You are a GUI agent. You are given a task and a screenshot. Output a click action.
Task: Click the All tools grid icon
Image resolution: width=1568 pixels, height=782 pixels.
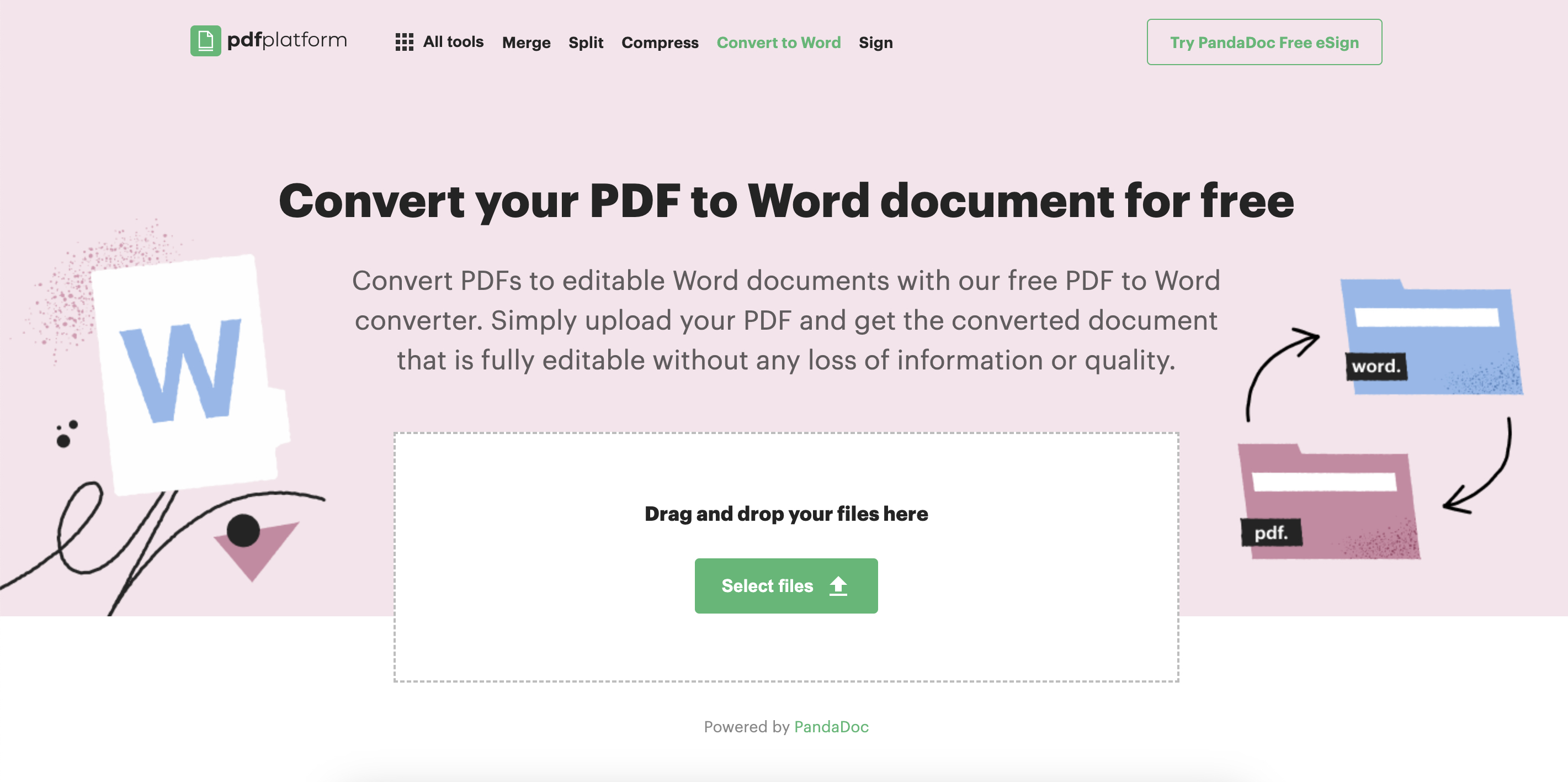404,41
